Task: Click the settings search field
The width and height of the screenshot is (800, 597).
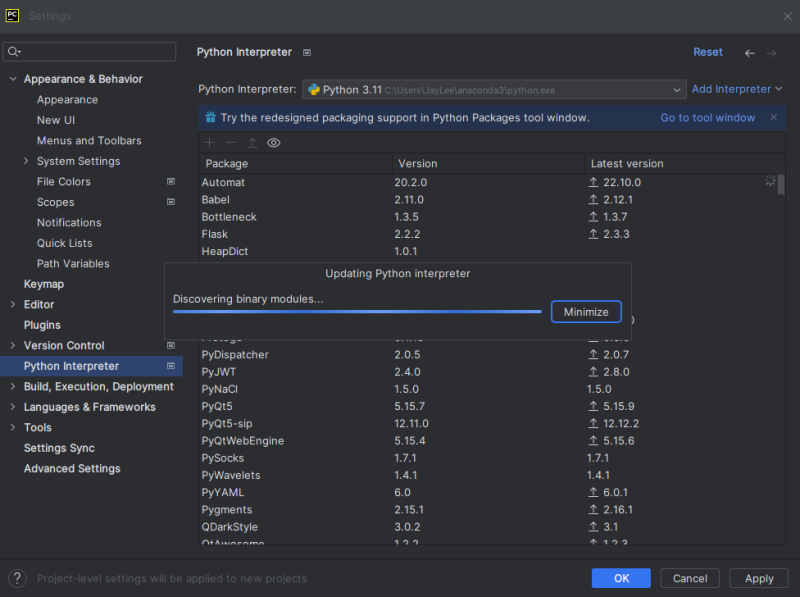Action: pos(88,50)
